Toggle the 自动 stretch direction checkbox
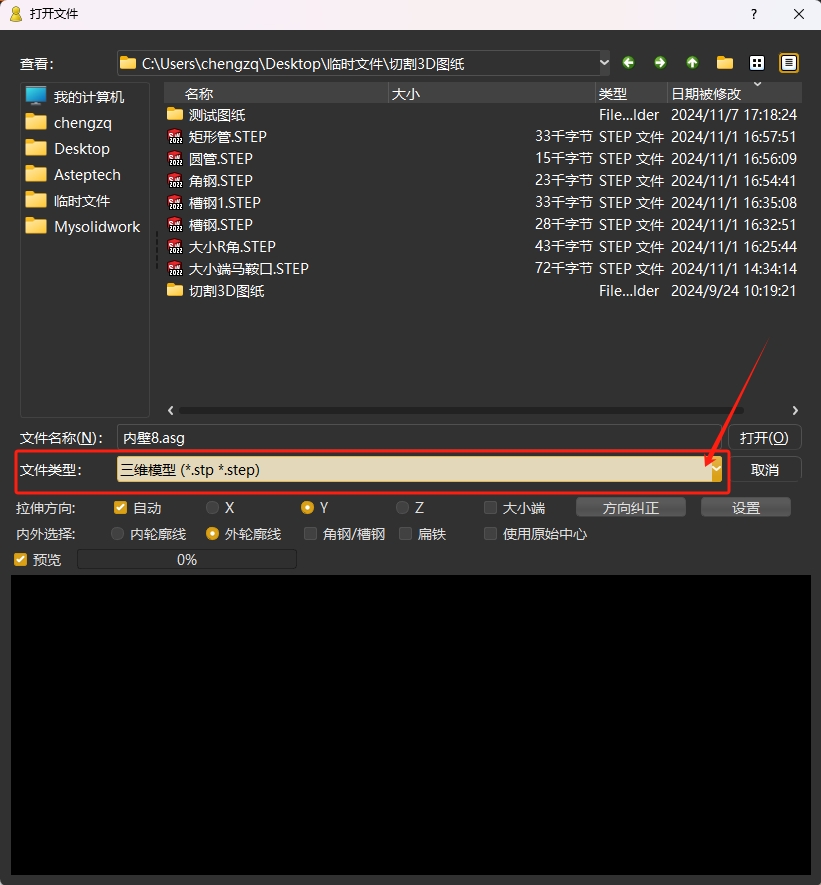This screenshot has height=885, width=821. 120,507
